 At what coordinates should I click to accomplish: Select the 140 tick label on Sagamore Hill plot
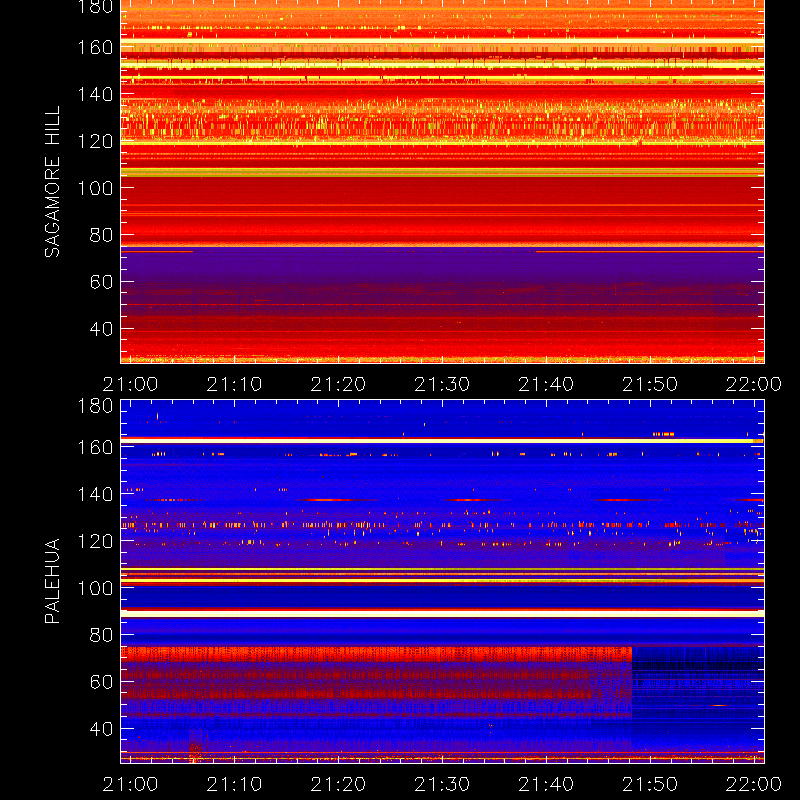95,94
